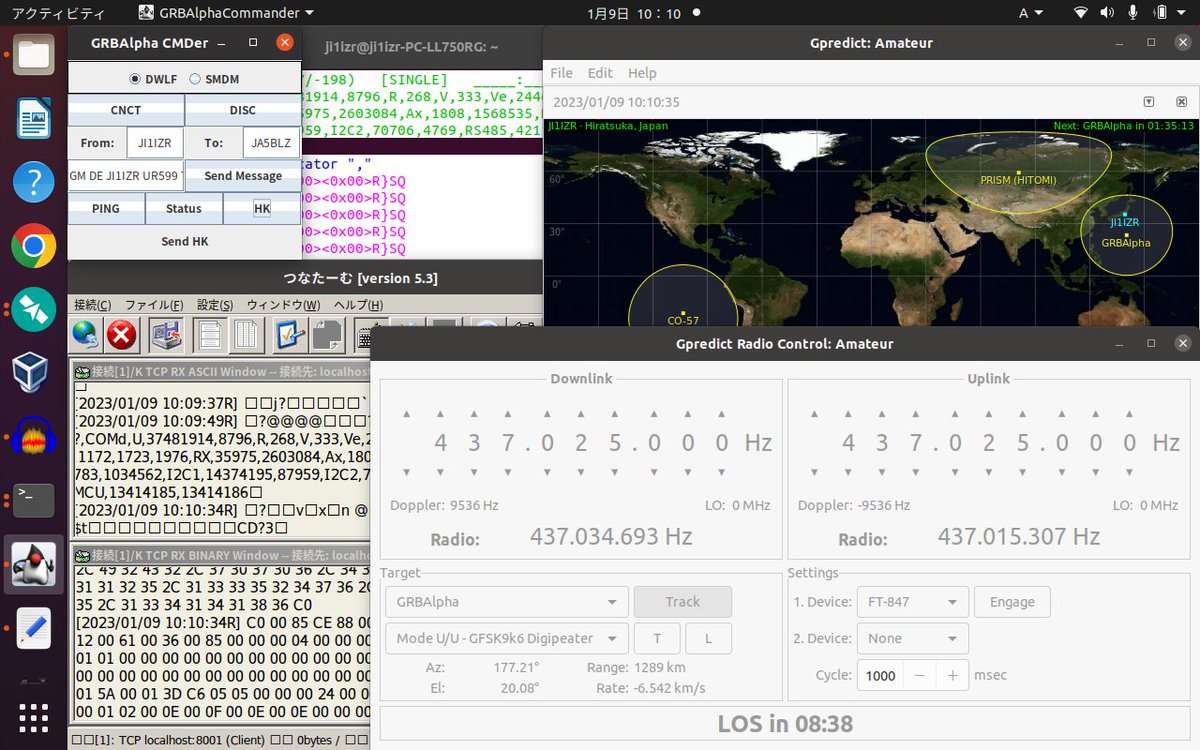1200x750 pixels.
Task: Open the 設定(S) menu in つなたーむ
Action: point(215,305)
